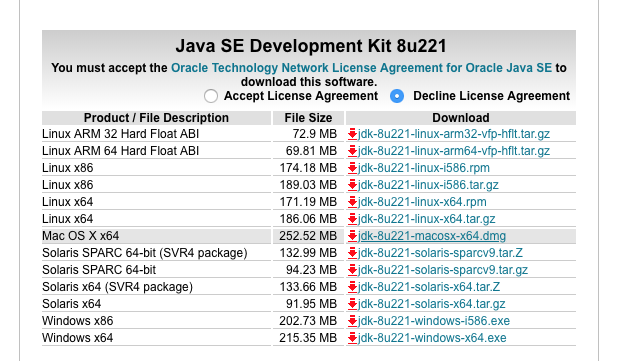
Task: Download jdk-8u221-linux-arm64-vfp-hflt.tar.gz
Action: (454, 151)
